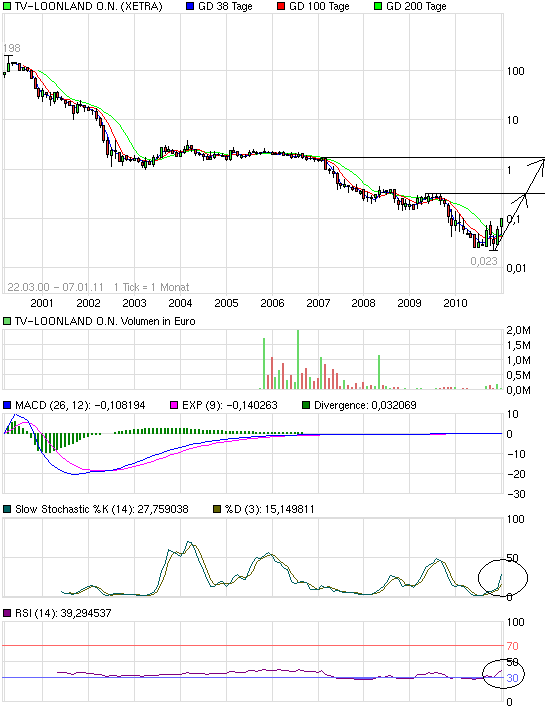Click the EXP (9): -0,140263 label
The width and height of the screenshot is (545, 710).
(229, 405)
